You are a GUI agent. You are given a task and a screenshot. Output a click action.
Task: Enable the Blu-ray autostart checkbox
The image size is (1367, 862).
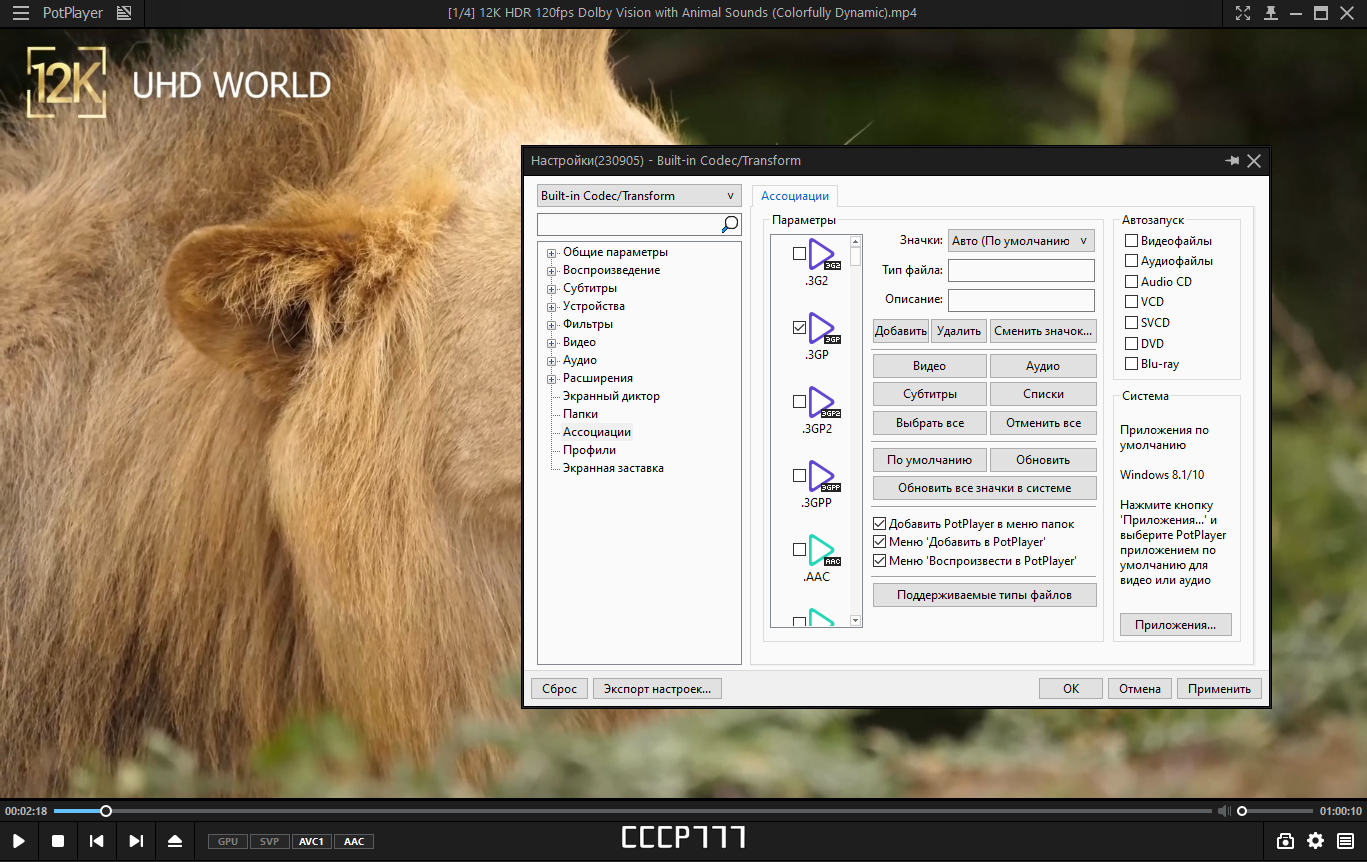pyautogui.click(x=1132, y=364)
